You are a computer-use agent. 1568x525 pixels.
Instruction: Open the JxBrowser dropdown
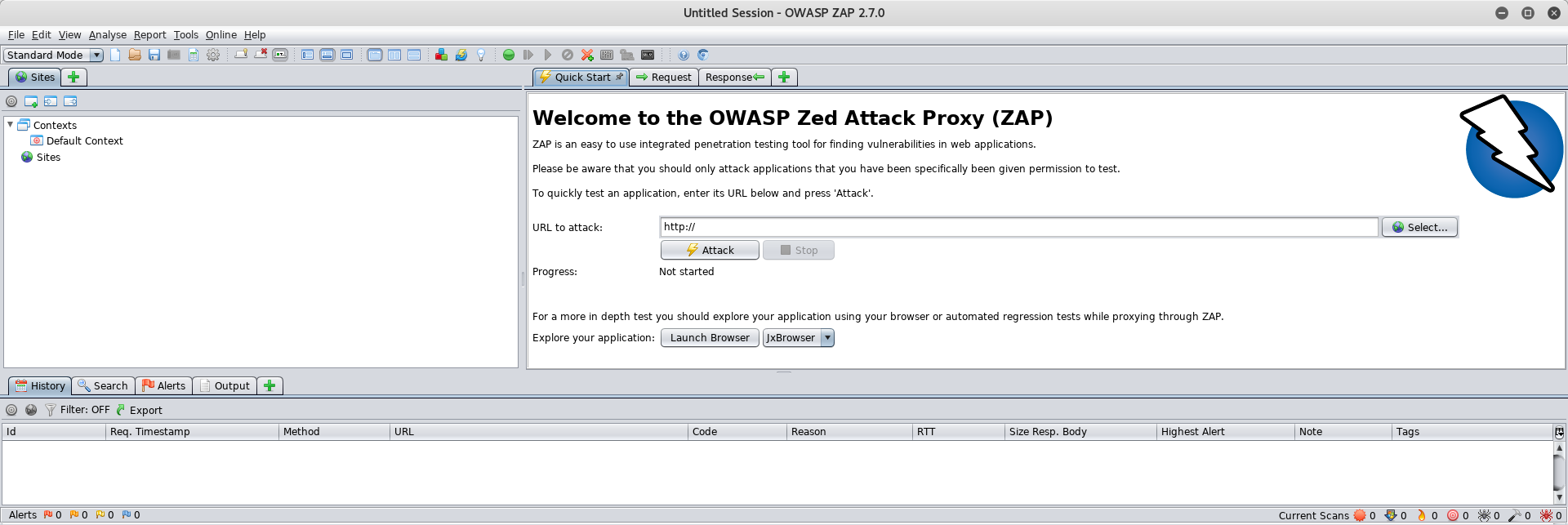coord(798,337)
